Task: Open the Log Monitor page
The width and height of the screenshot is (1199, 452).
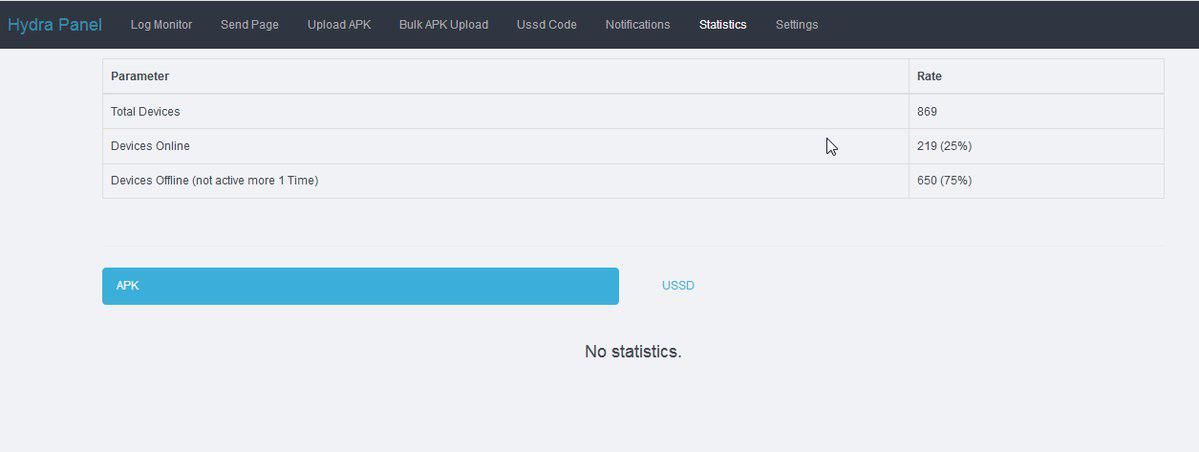Action: pos(161,25)
